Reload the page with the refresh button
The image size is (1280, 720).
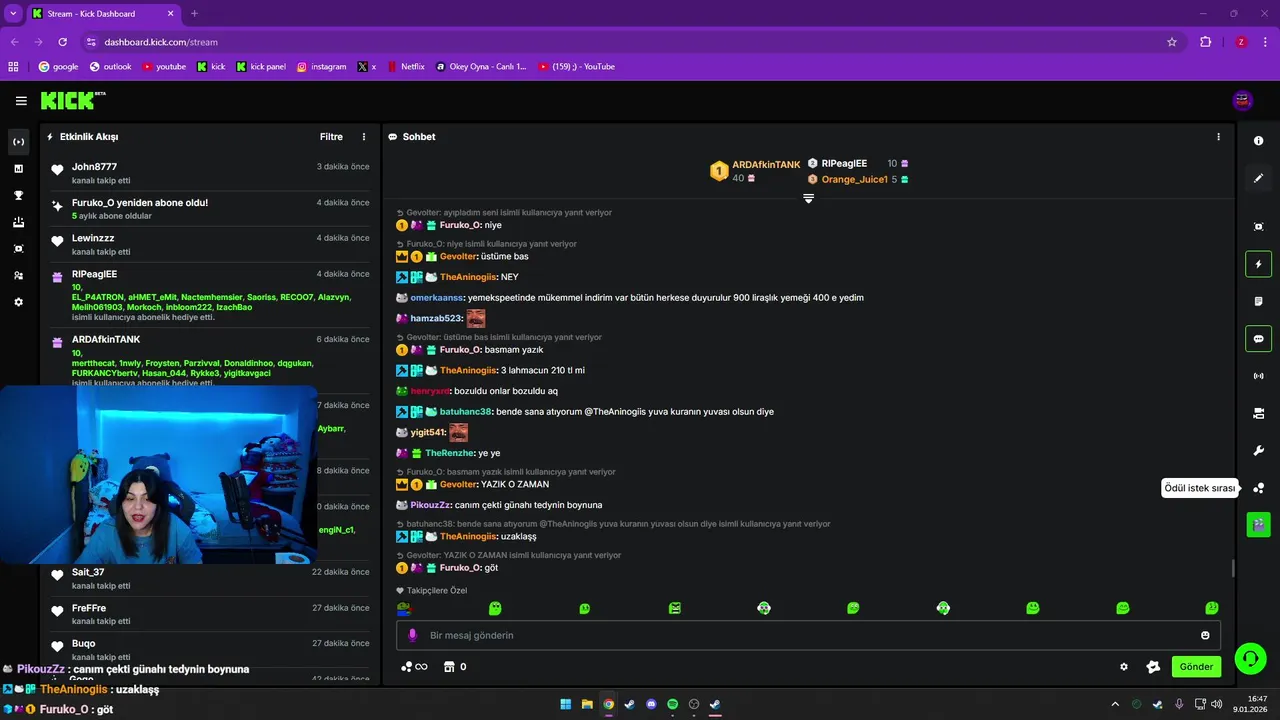63,42
